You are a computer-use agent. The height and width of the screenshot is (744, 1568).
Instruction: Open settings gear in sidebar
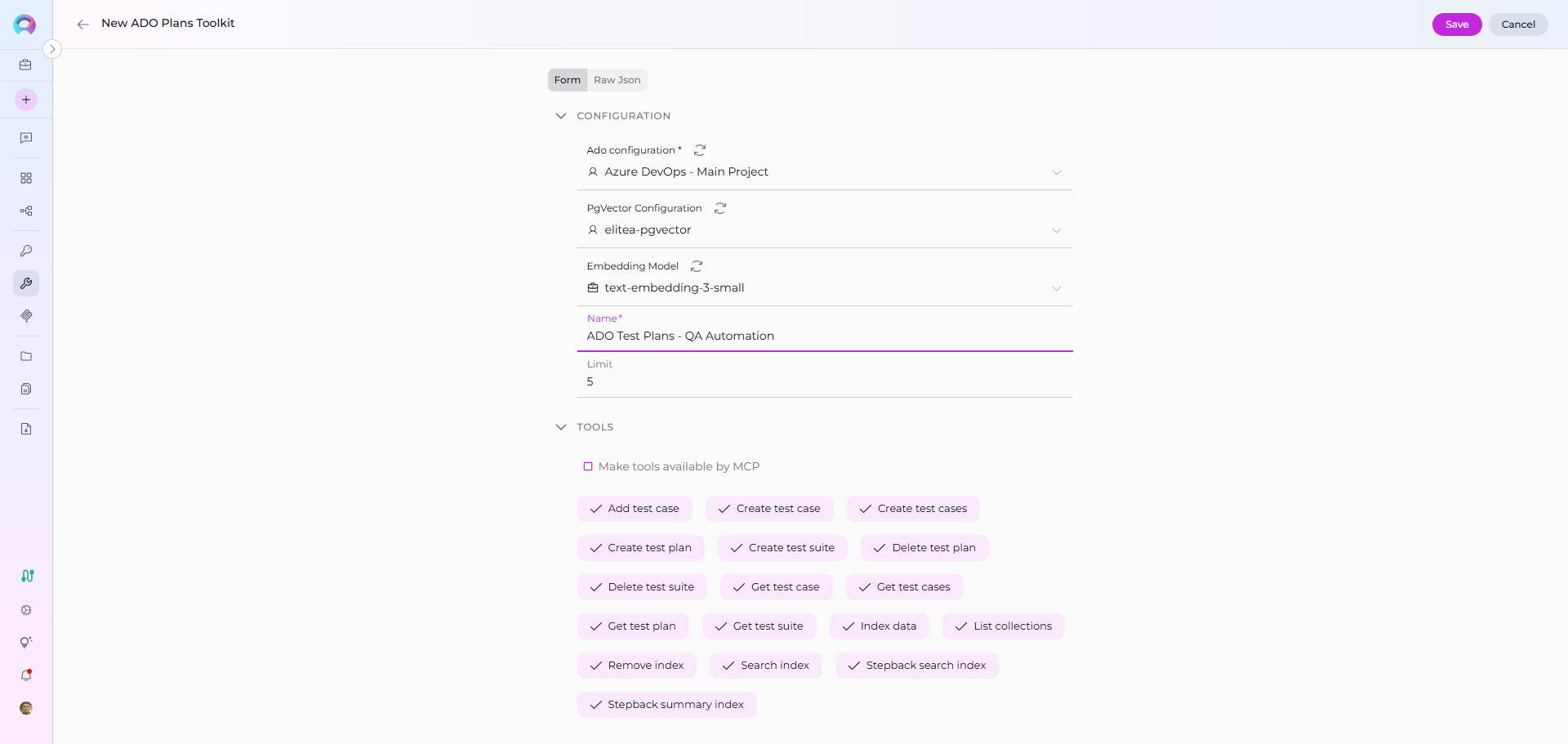tap(26, 610)
